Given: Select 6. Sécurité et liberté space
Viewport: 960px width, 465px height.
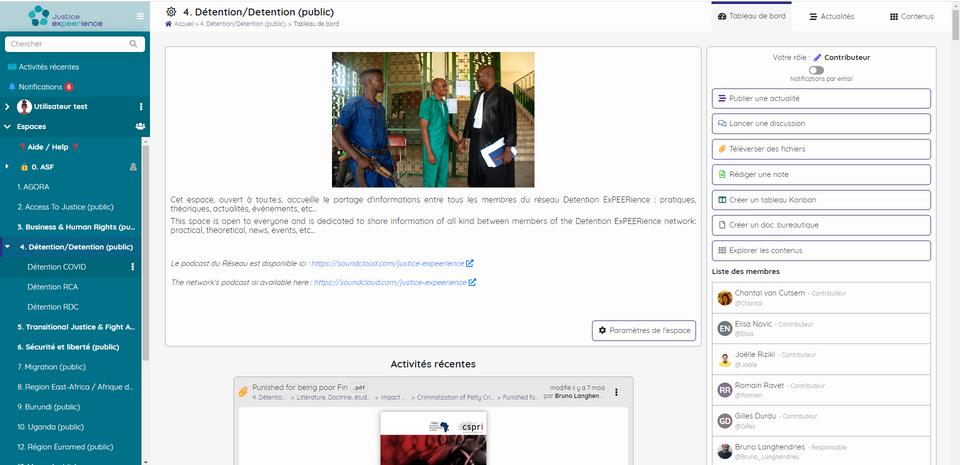Looking at the screenshot, I should [x=68, y=347].
